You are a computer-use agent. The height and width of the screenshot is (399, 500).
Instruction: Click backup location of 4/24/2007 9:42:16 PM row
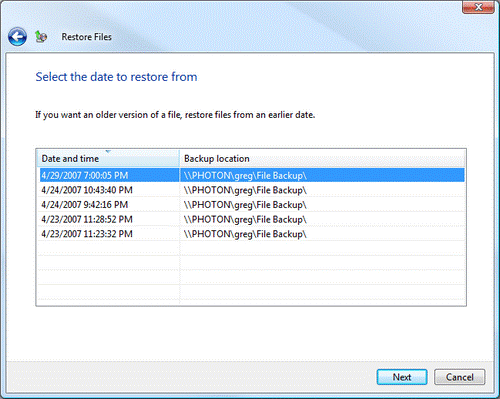pyautogui.click(x=245, y=205)
